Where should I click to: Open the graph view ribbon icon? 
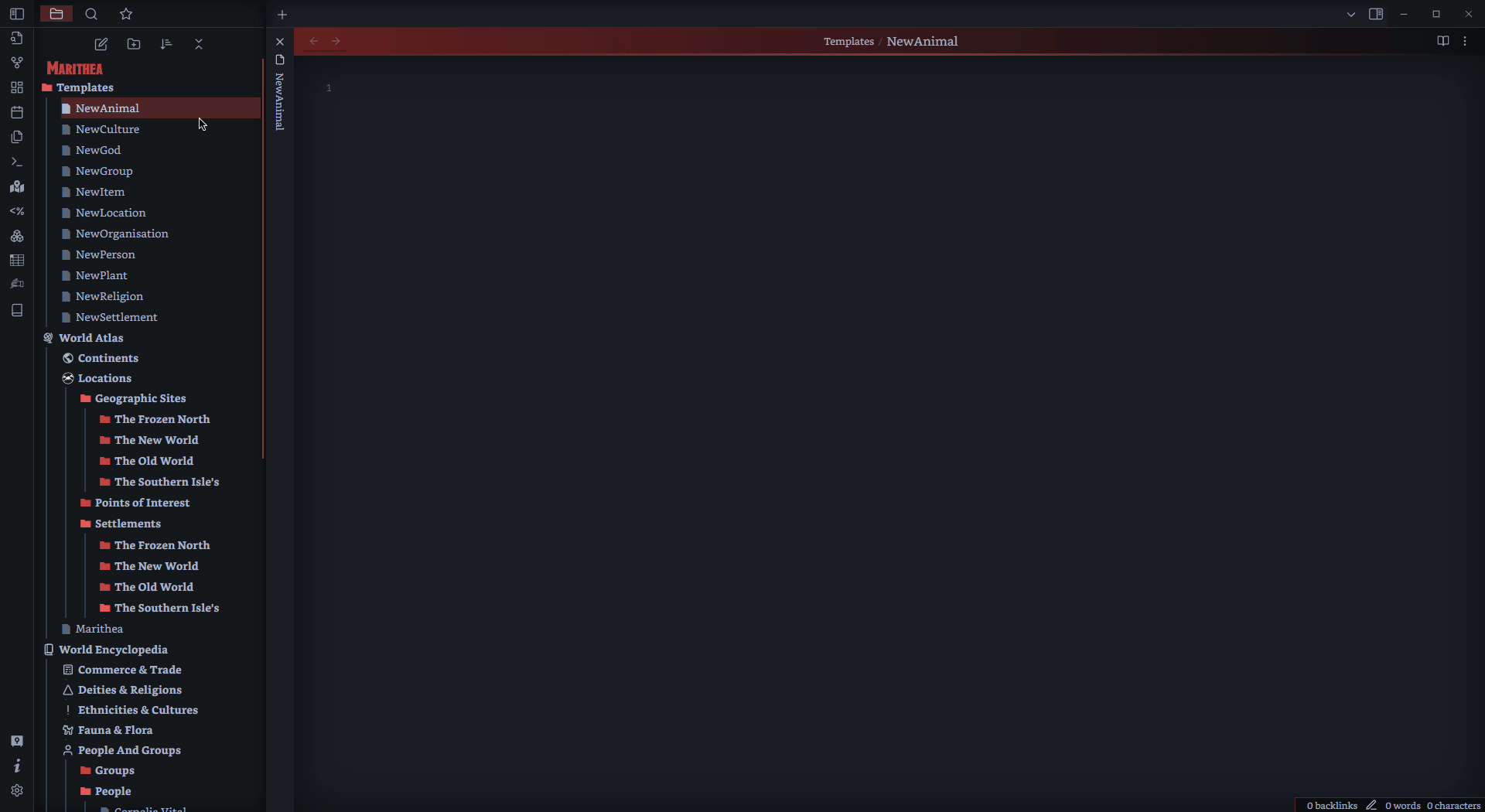pos(17,63)
